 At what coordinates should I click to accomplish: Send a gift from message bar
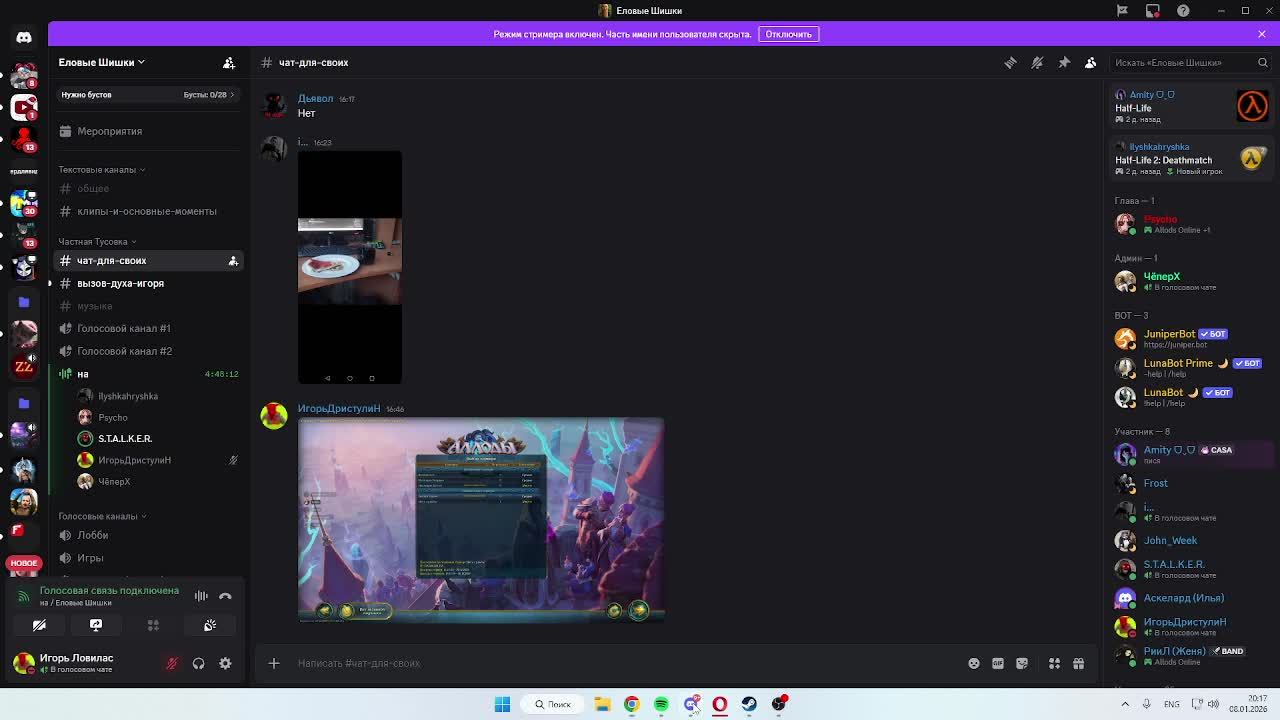[x=1078, y=663]
